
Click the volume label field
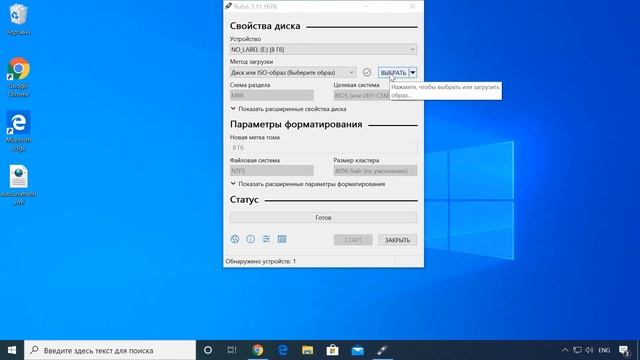pos(323,147)
